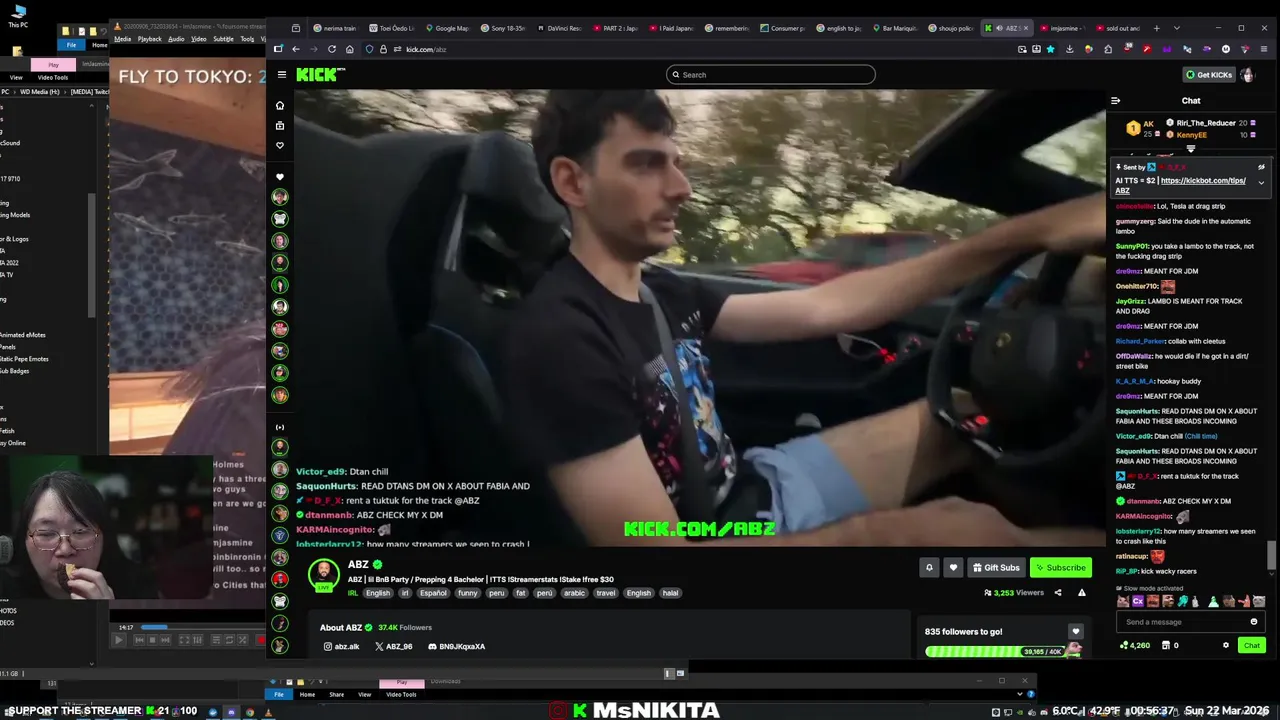Screen dimensions: 1280x720
Task: Switch to the Consumer browser tab
Action: [x=782, y=28]
